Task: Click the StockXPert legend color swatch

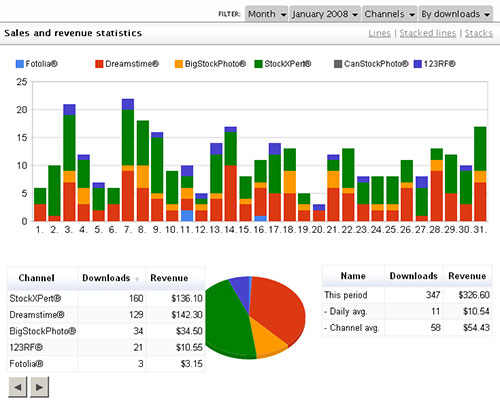Action: 258,64
